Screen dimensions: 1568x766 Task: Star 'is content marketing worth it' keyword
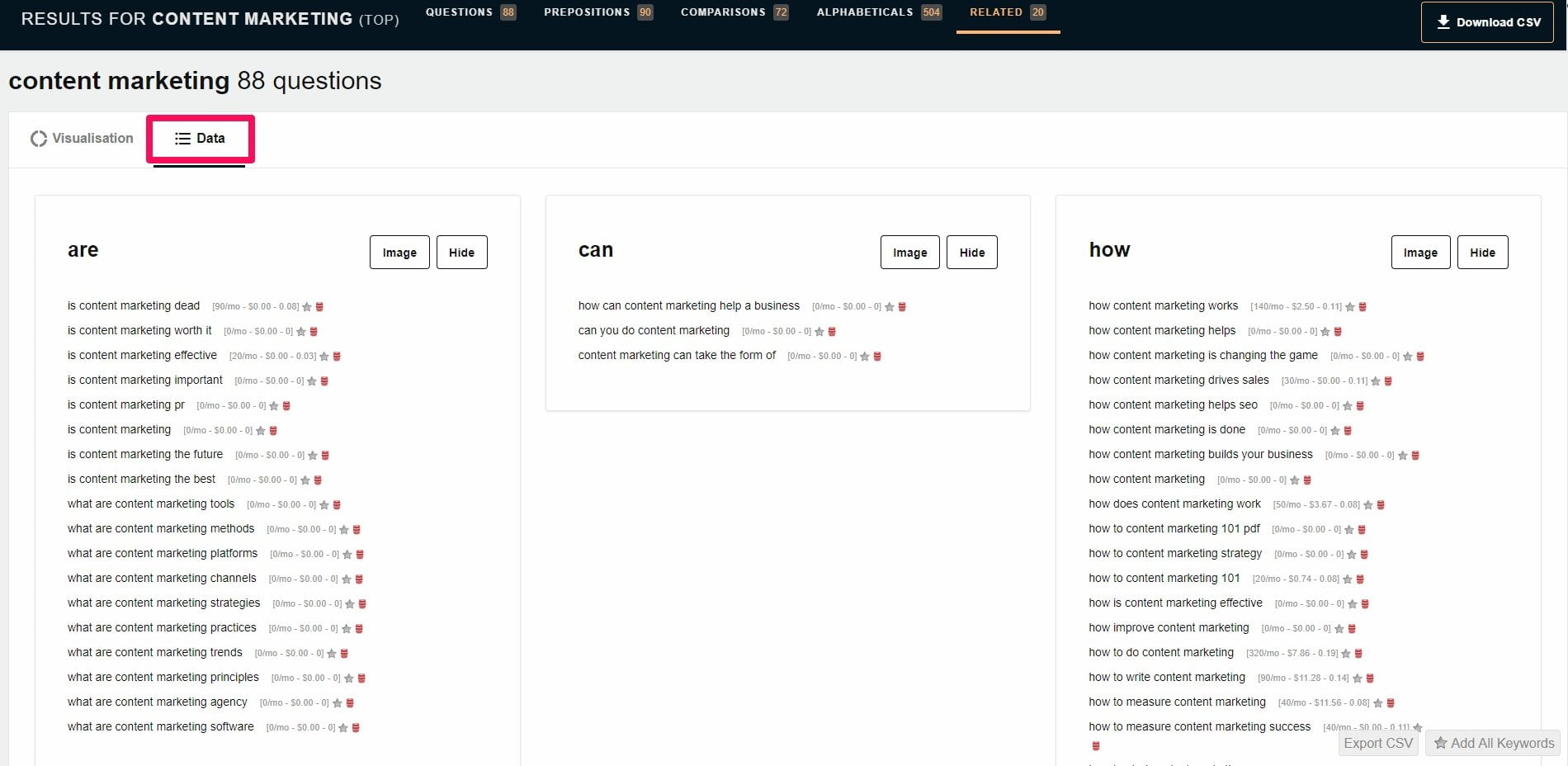coord(301,332)
